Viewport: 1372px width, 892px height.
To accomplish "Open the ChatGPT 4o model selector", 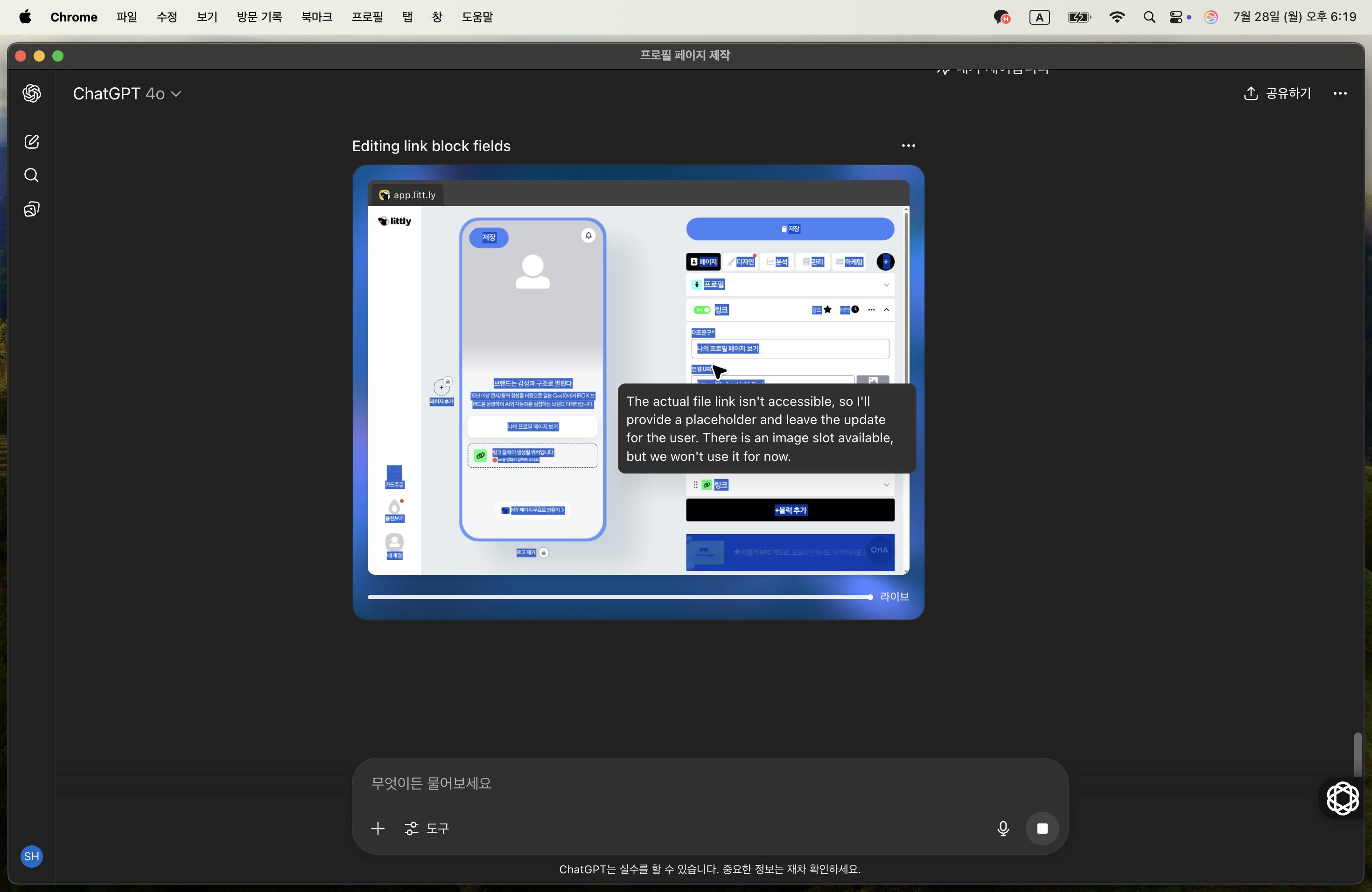I will pyautogui.click(x=127, y=93).
